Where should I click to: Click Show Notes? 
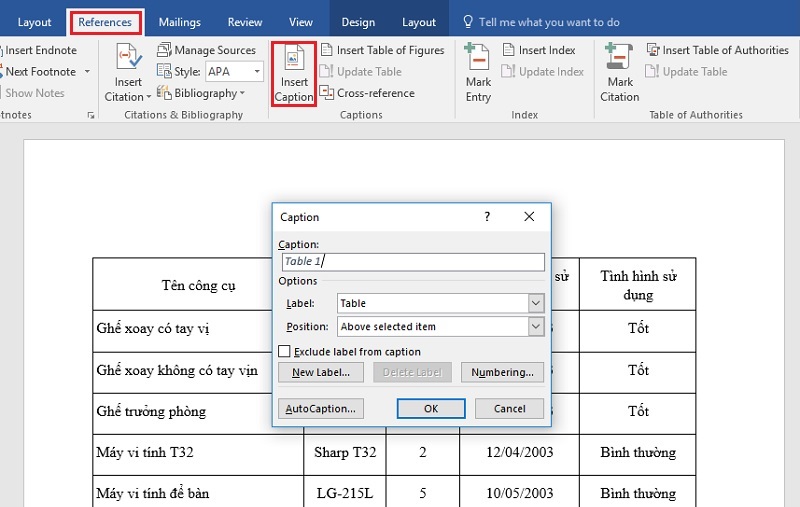click(34, 93)
